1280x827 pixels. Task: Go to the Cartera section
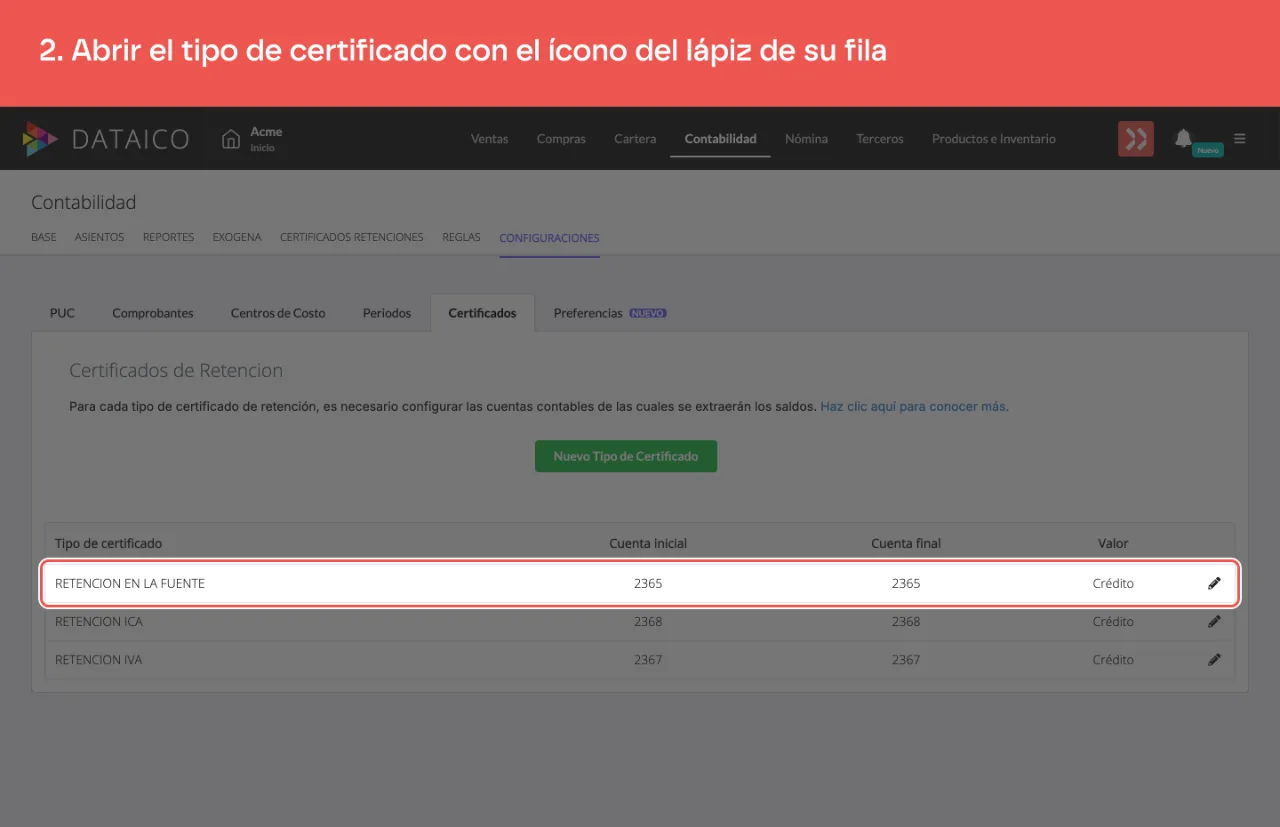(635, 139)
